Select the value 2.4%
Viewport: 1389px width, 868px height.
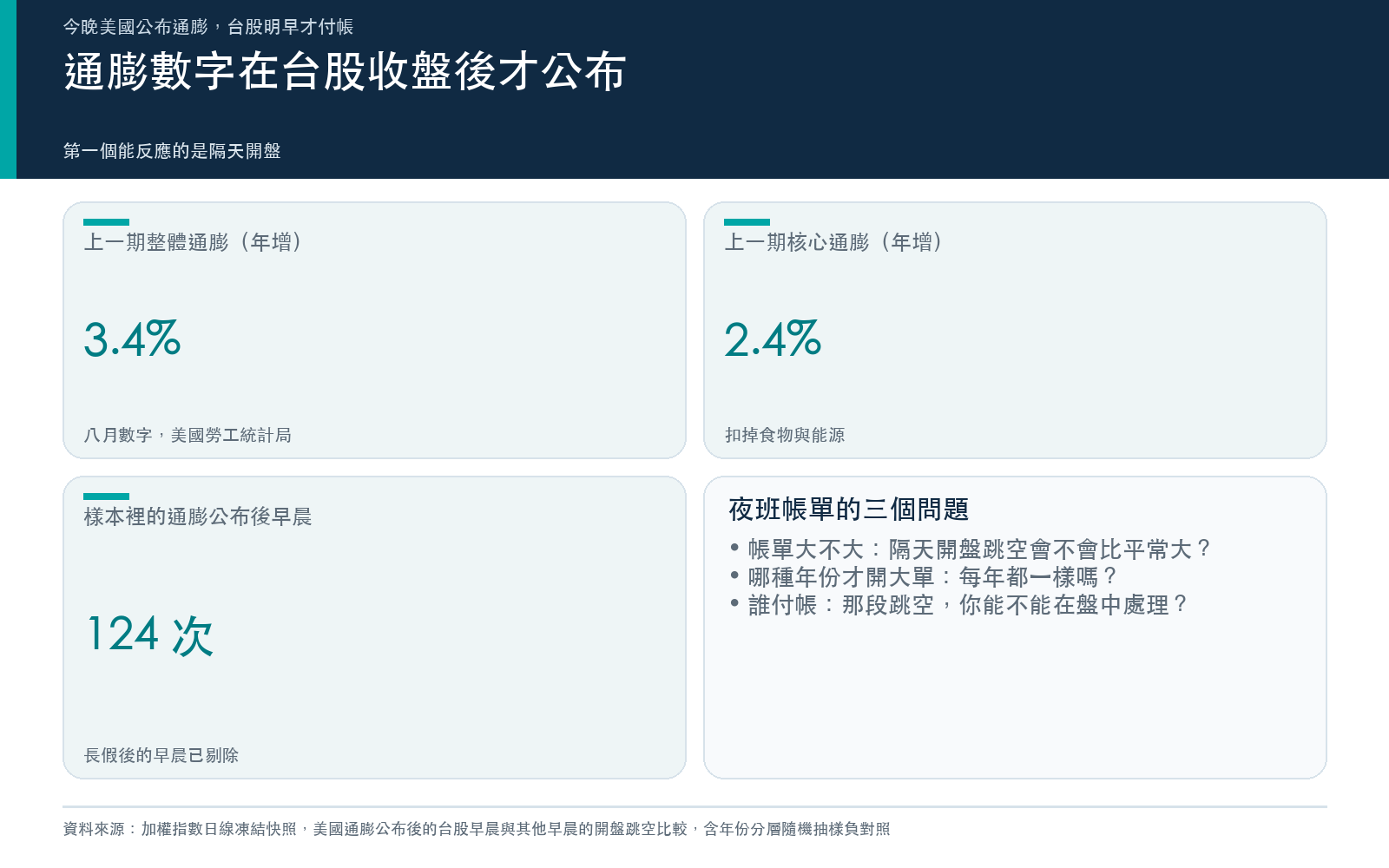(x=773, y=339)
